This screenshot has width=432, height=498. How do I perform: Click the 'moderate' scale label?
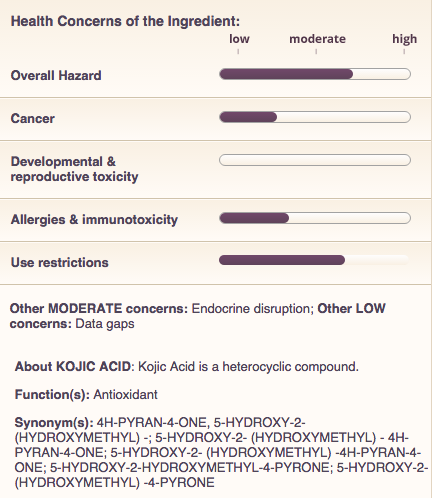coord(317,39)
